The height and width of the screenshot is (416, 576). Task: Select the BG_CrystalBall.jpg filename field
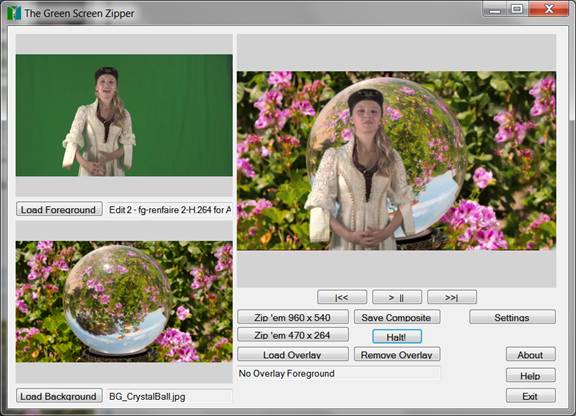click(169, 396)
